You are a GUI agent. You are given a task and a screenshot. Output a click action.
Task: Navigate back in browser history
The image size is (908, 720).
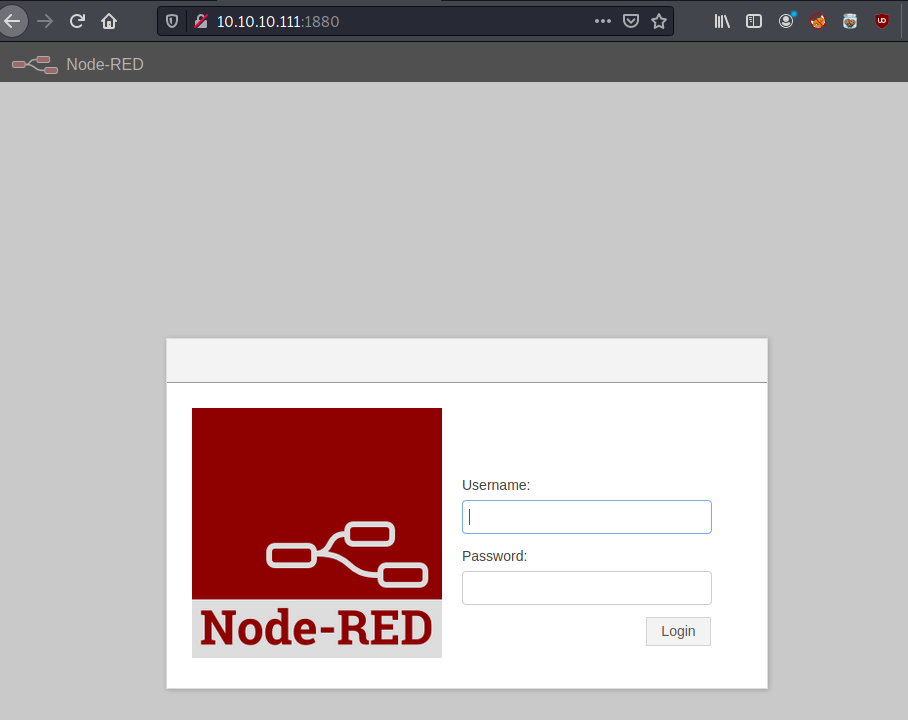tap(13, 20)
